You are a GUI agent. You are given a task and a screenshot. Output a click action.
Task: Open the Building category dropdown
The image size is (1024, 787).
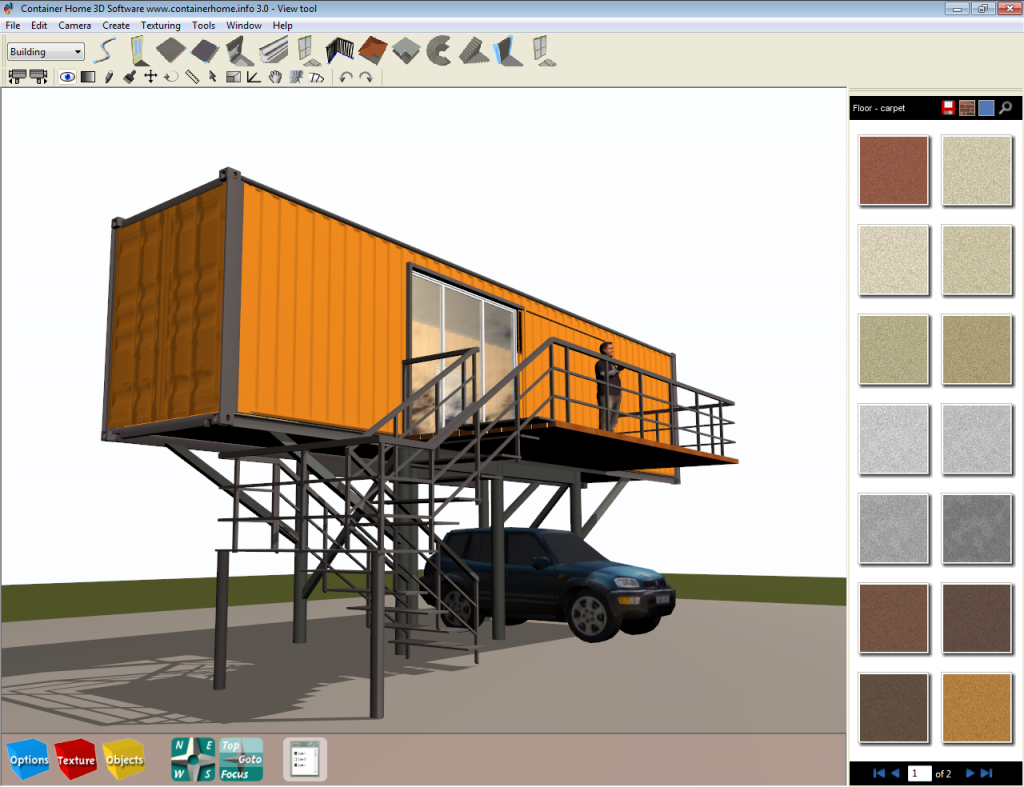46,52
